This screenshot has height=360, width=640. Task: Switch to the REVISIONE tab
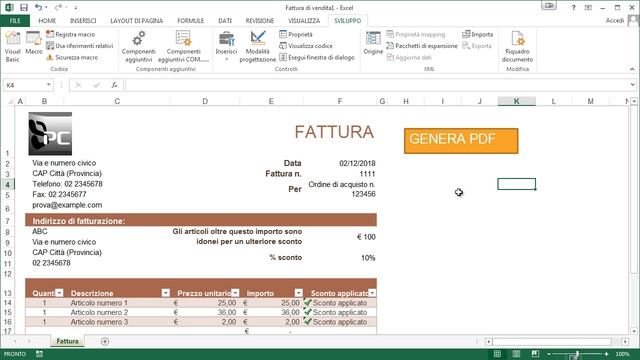click(x=260, y=20)
